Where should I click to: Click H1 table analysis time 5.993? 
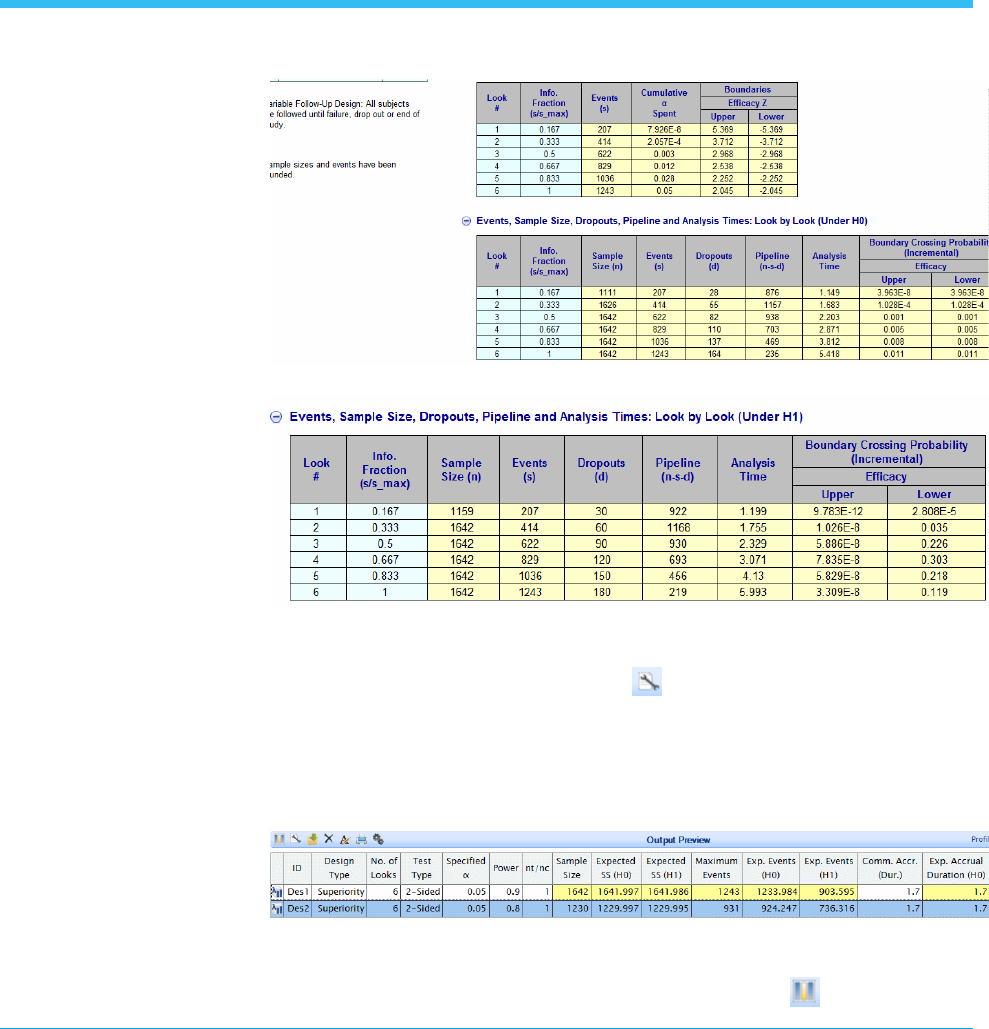click(753, 592)
